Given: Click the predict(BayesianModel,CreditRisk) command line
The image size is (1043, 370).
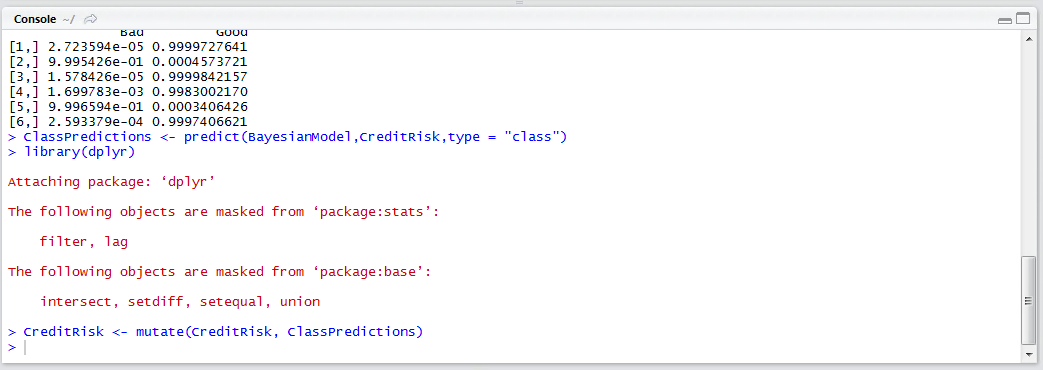Looking at the screenshot, I should [x=287, y=137].
